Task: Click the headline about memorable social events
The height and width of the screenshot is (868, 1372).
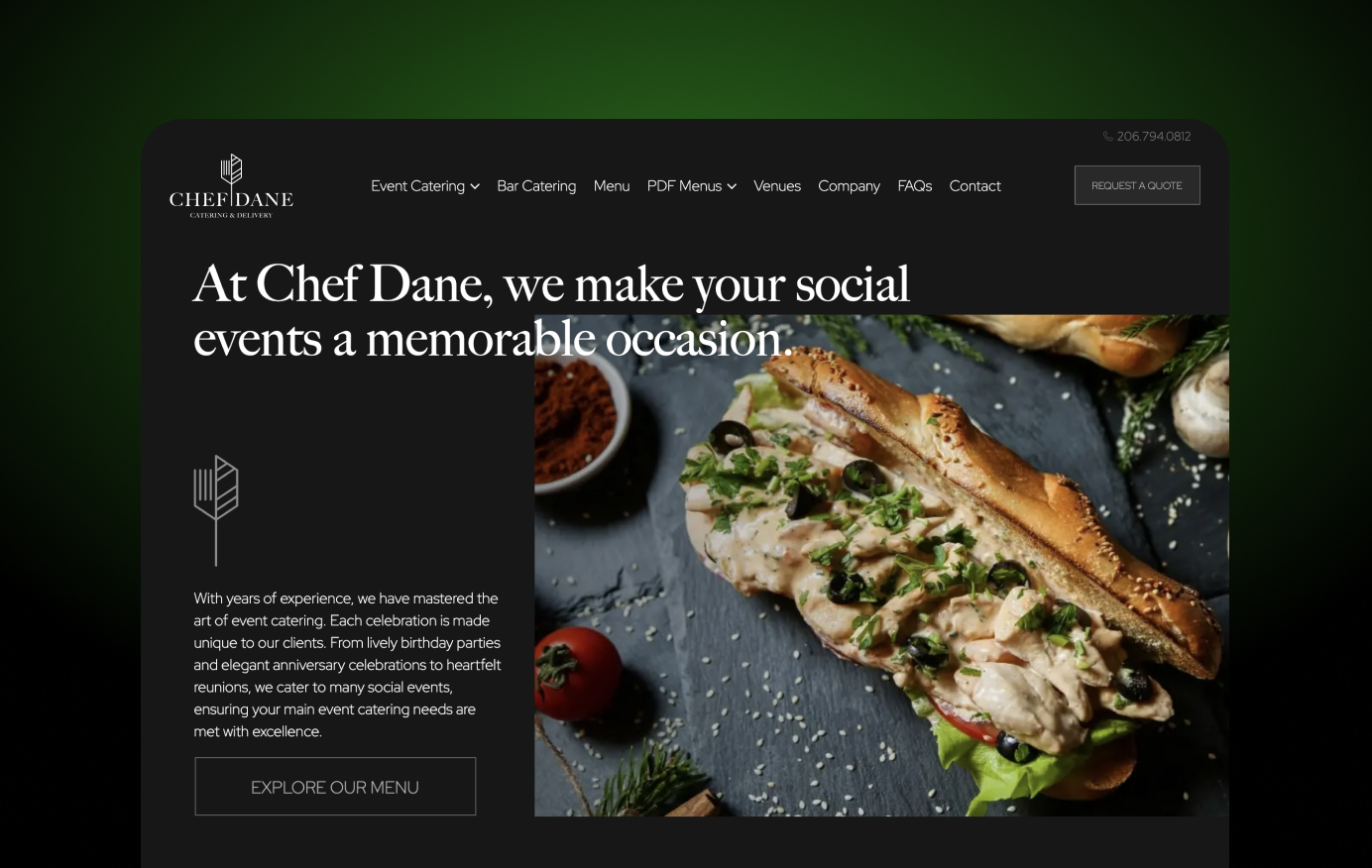Action: [551, 311]
